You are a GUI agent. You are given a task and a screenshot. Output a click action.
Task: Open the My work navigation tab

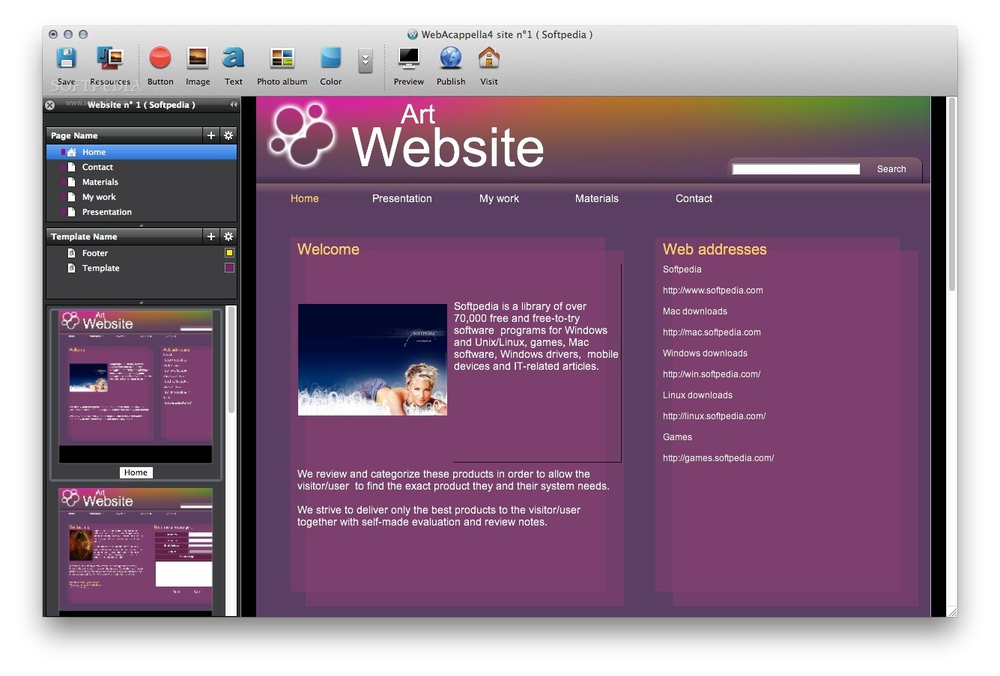click(x=499, y=198)
